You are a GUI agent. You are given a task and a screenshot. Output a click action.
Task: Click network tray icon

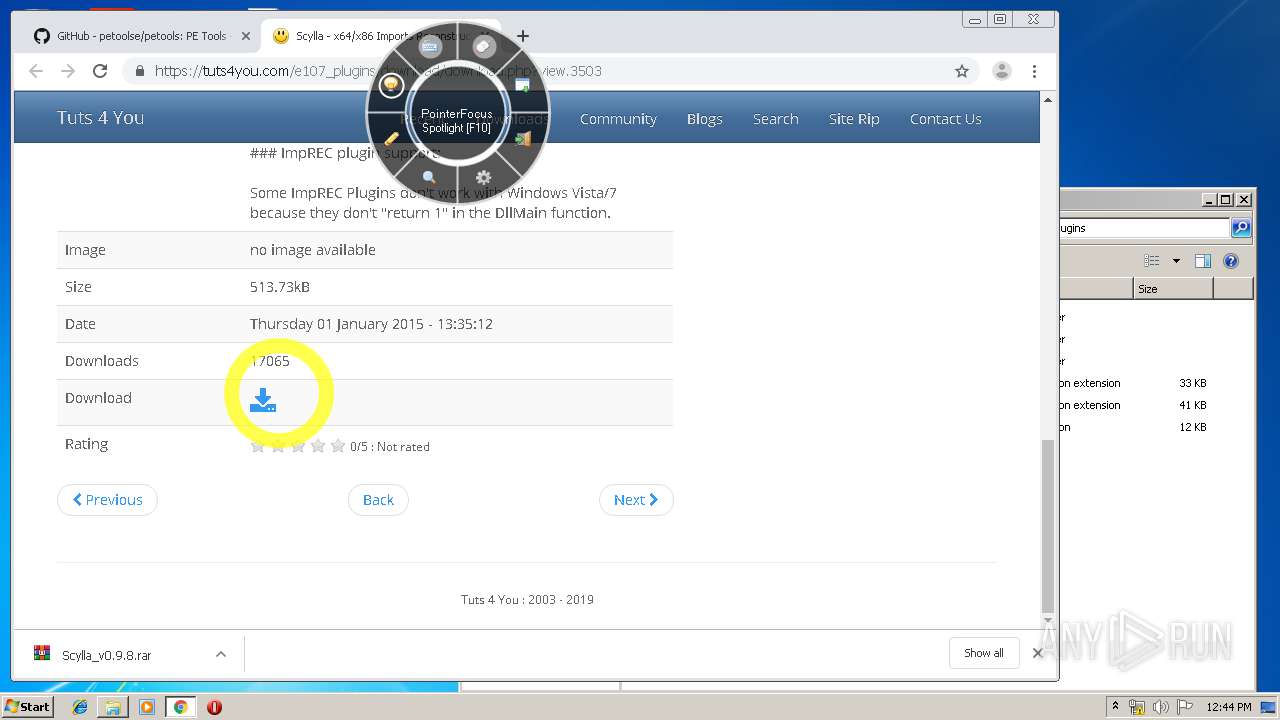(1137, 707)
